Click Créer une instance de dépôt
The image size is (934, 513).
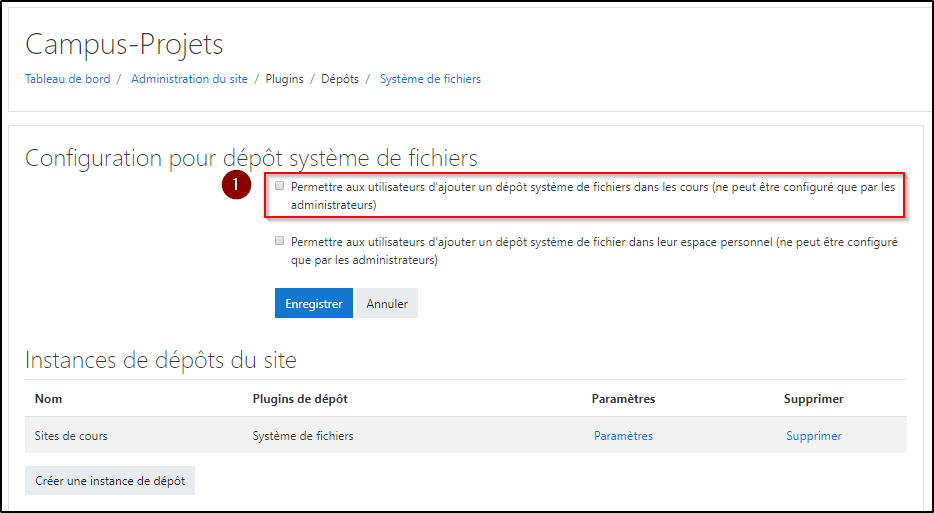pyautogui.click(x=110, y=480)
